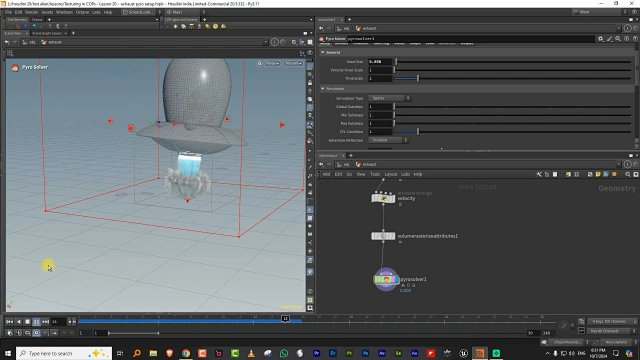Click the Labs menu in network editor
The width and height of the screenshot is (640, 360).
click(x=405, y=174)
